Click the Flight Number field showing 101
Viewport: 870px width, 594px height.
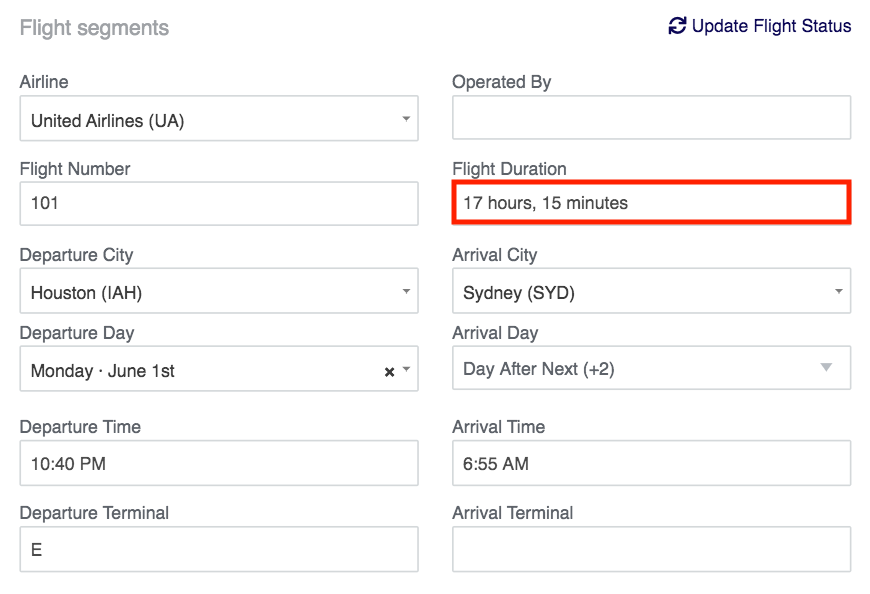point(219,204)
